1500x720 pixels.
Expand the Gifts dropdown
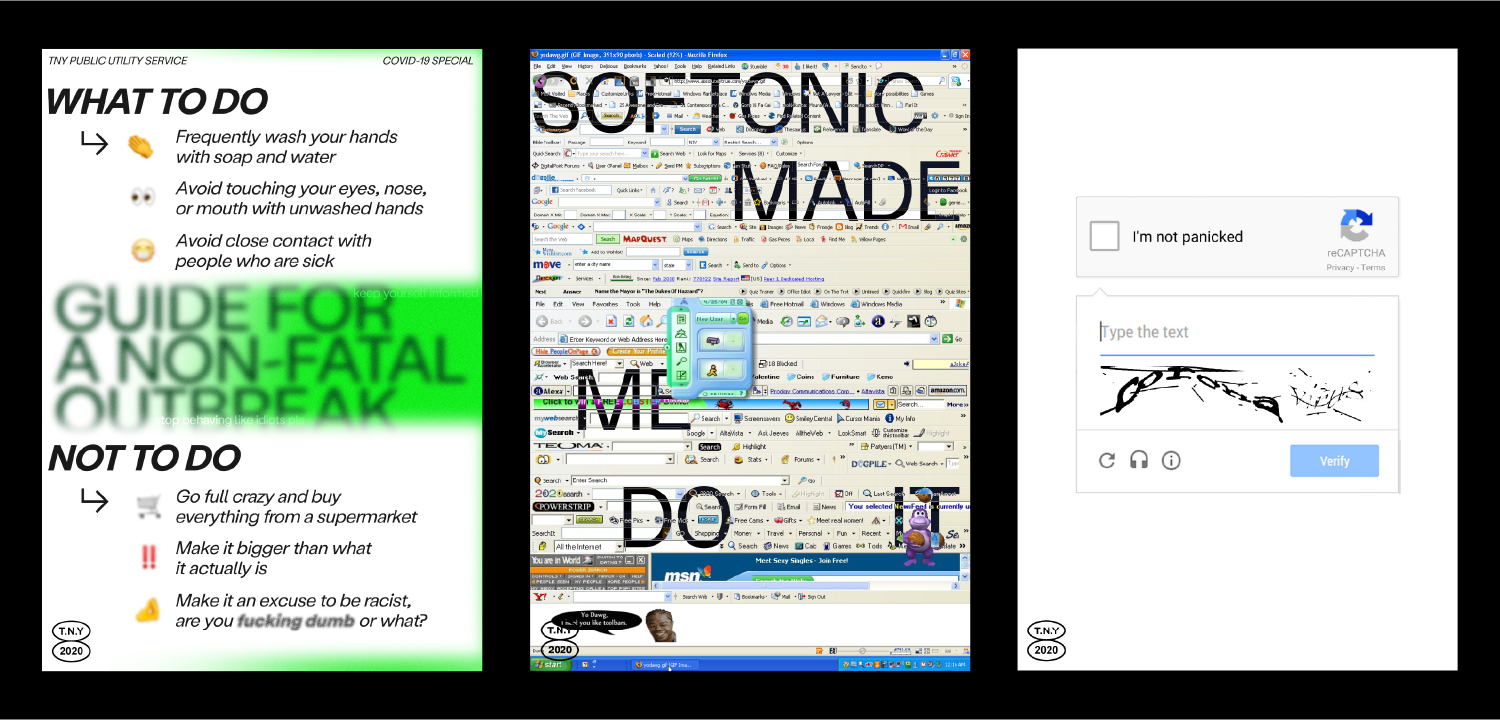pos(788,520)
